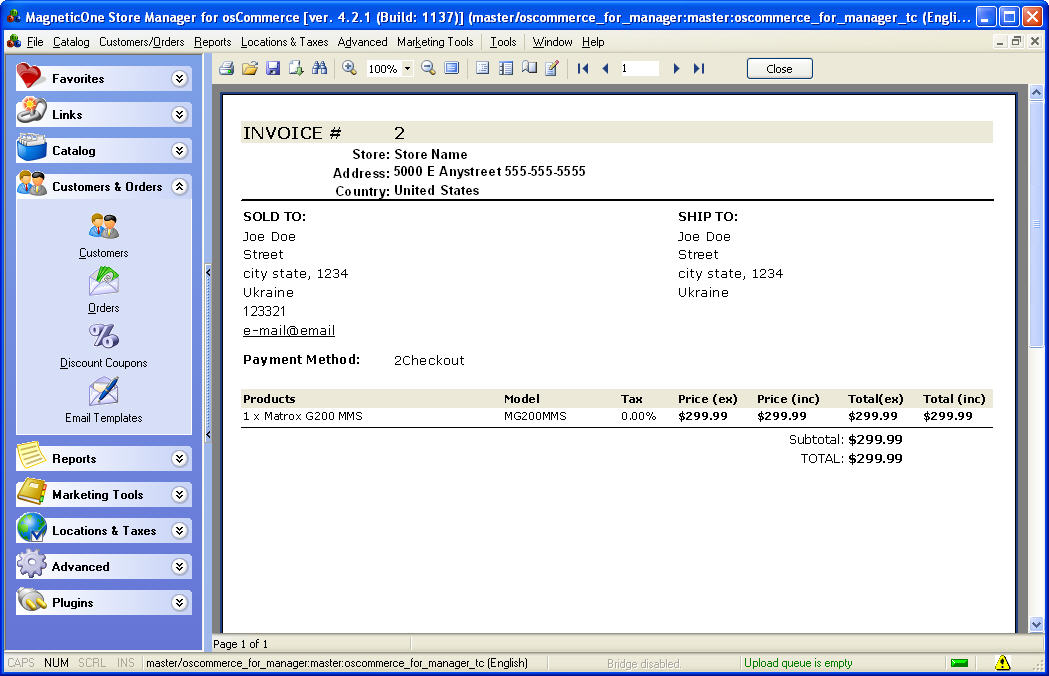Go to the last page arrow
The image size is (1049, 676).
point(699,68)
